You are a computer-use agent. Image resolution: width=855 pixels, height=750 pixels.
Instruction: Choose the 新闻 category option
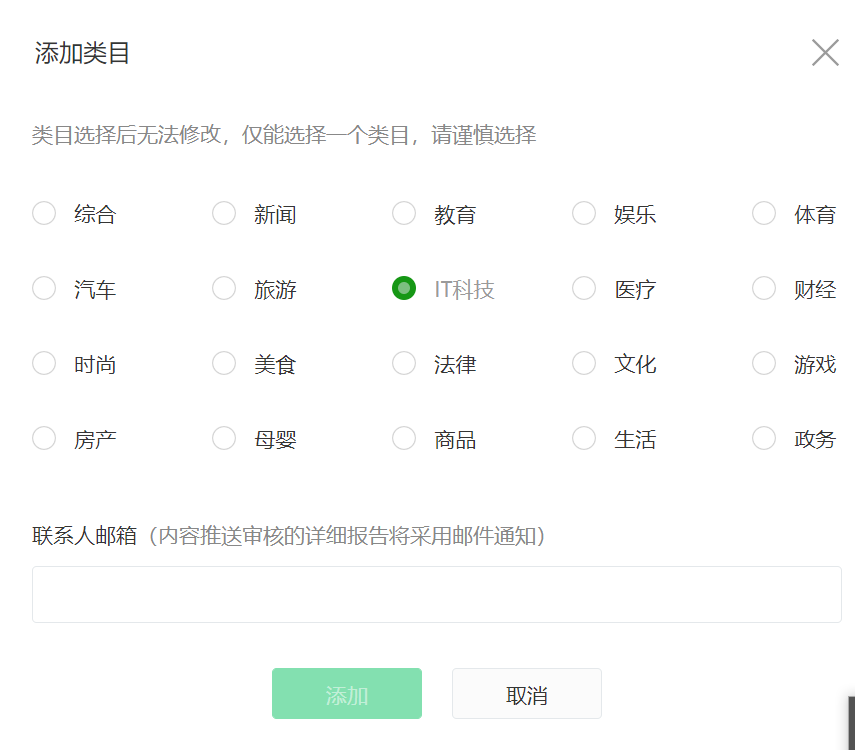pos(224,213)
